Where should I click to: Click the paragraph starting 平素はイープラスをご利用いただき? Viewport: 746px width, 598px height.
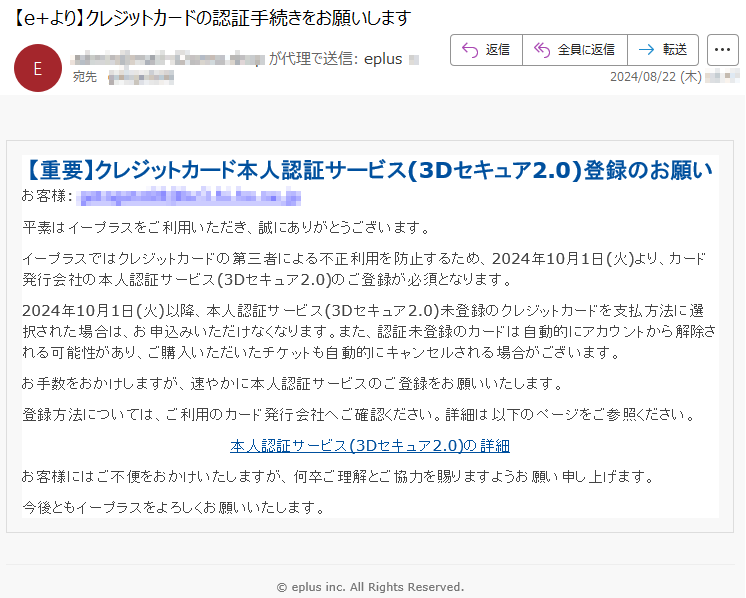tap(226, 227)
